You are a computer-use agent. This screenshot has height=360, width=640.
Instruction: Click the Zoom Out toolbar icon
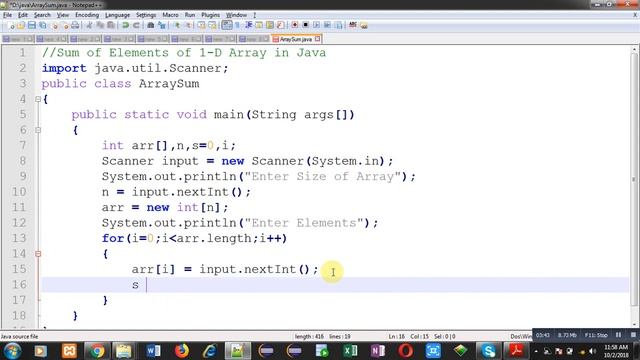pyautogui.click(x=188, y=25)
